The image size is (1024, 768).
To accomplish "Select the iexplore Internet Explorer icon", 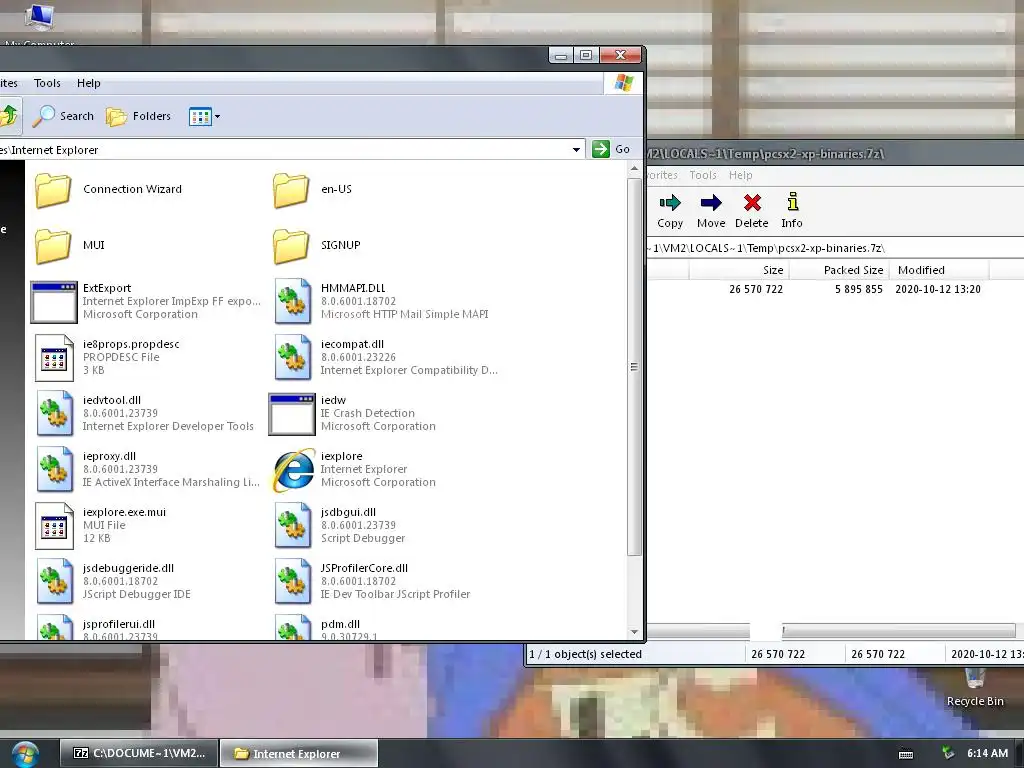I will tap(293, 470).
